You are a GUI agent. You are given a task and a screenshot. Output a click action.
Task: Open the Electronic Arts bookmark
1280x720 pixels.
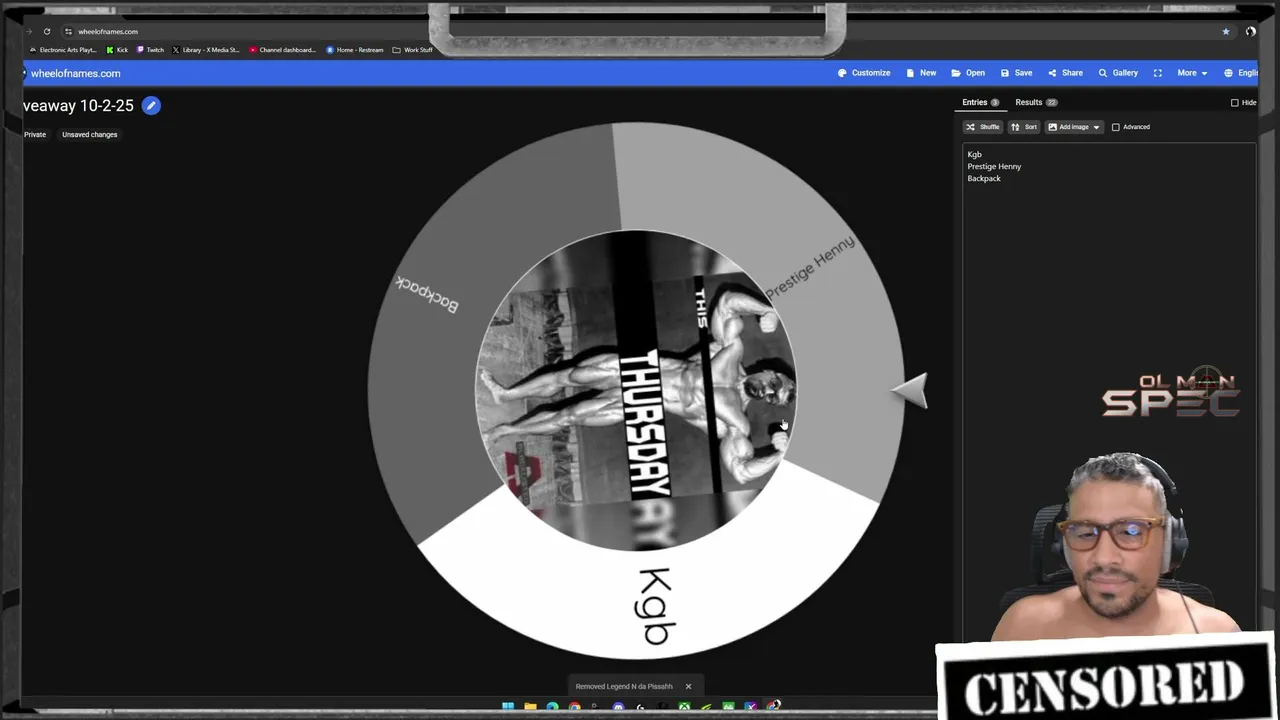coord(63,49)
